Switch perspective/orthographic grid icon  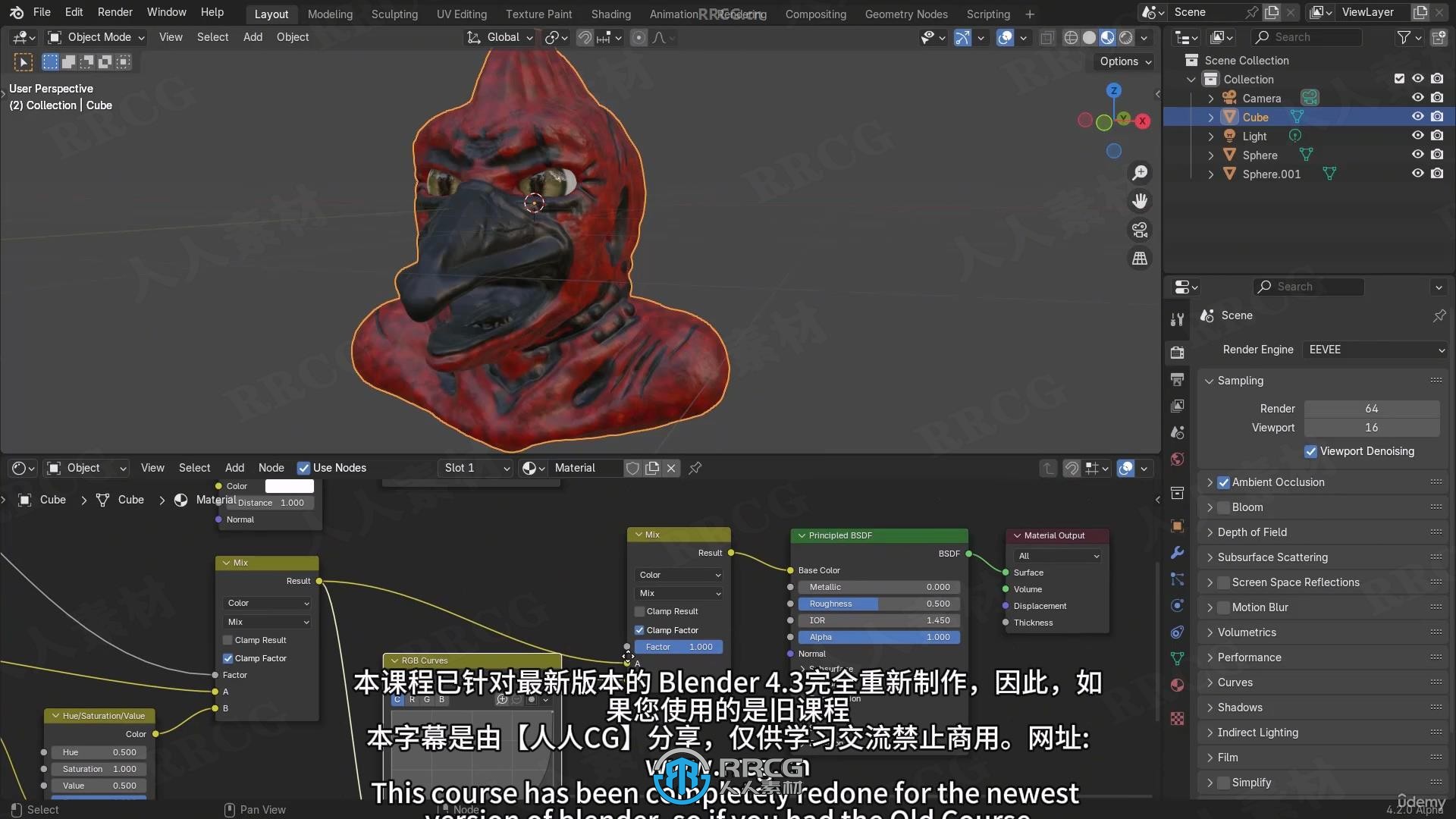tap(1140, 259)
